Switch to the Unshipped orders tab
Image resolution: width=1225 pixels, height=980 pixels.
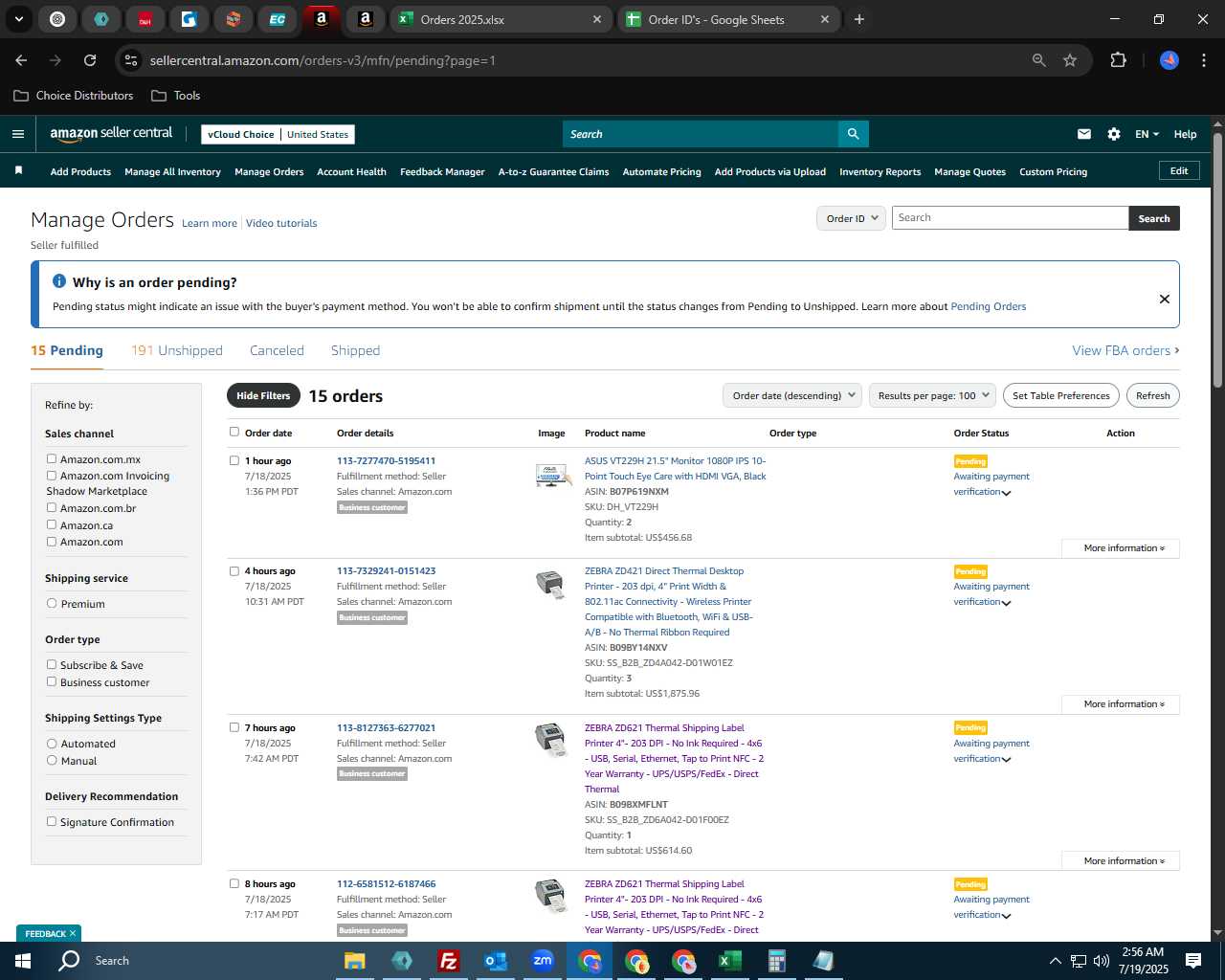(177, 350)
